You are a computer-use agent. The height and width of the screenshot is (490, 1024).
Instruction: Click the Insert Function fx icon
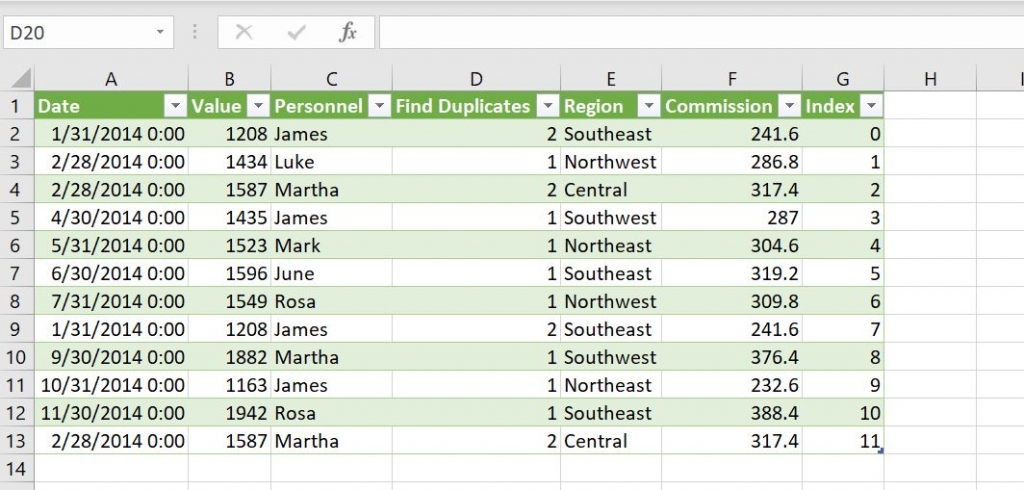[x=347, y=32]
